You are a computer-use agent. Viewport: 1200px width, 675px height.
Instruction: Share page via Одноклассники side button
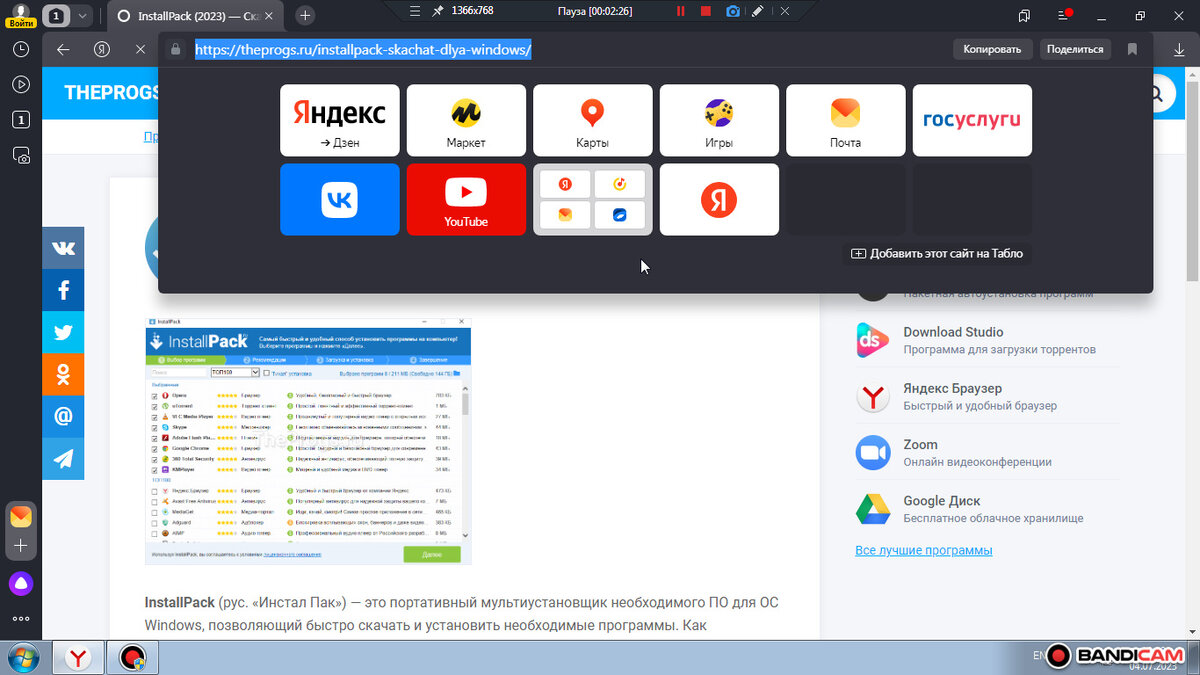click(63, 374)
